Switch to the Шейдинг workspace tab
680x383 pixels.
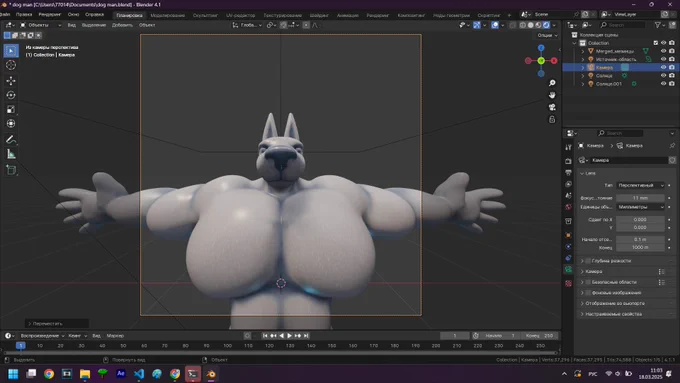click(x=319, y=15)
